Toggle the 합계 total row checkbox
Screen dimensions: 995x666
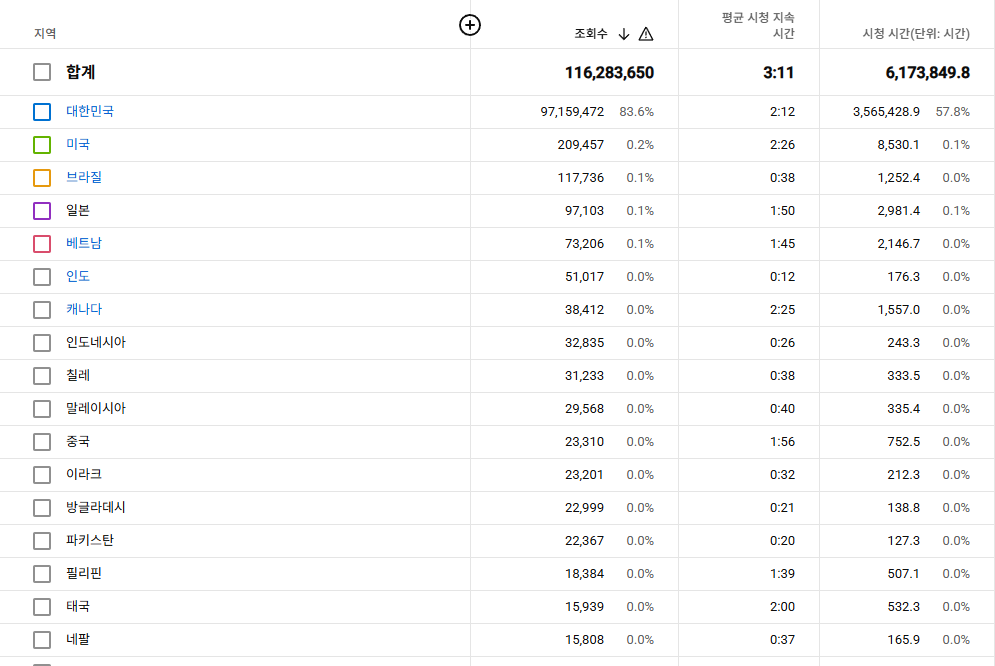42,72
